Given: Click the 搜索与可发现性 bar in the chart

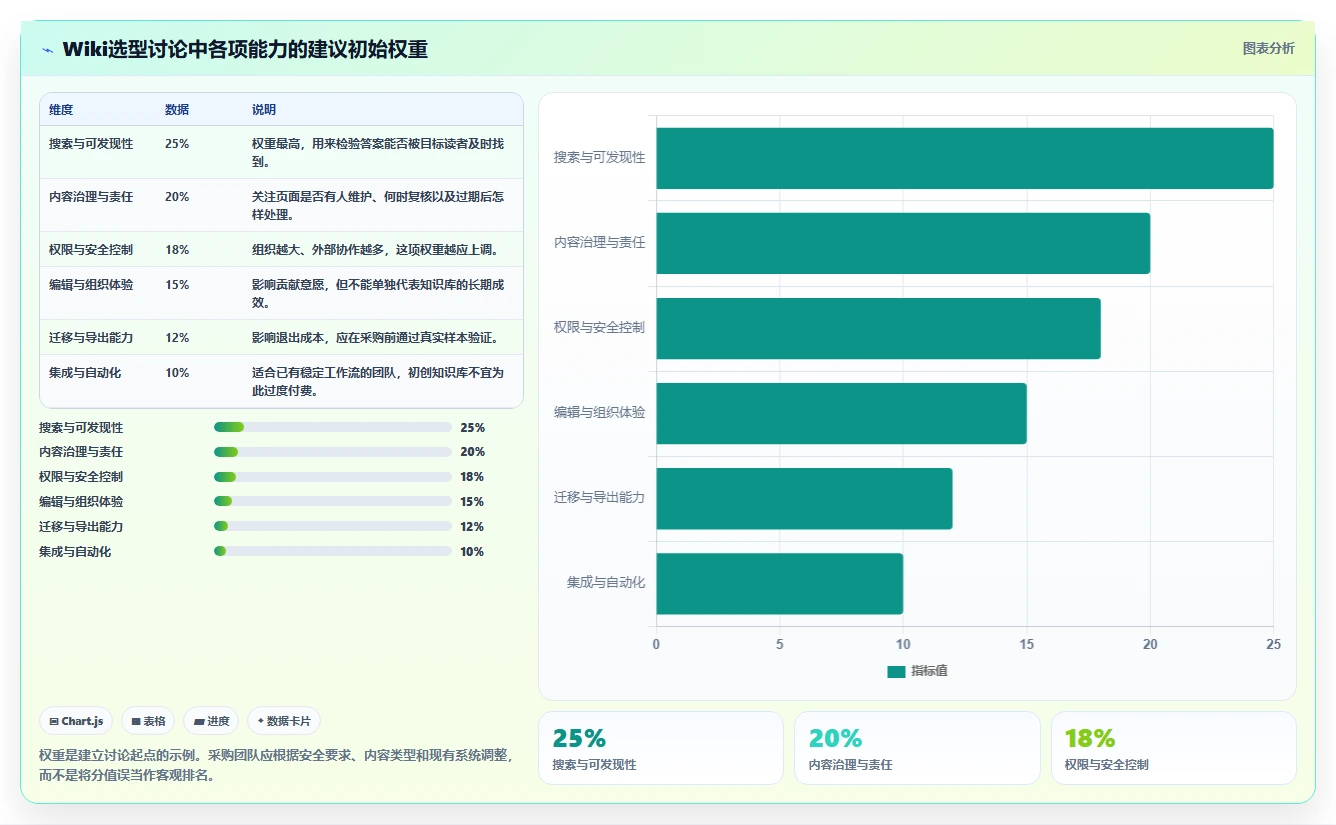Looking at the screenshot, I should pos(964,158).
